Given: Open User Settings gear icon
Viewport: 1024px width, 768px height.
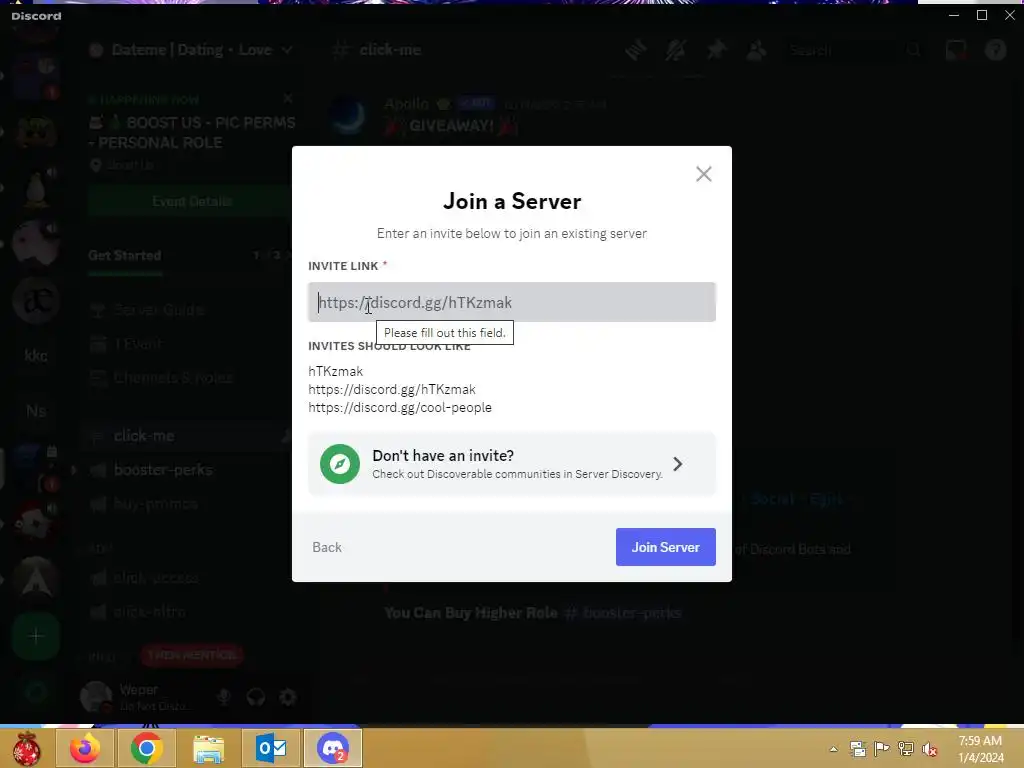Looking at the screenshot, I should point(288,697).
